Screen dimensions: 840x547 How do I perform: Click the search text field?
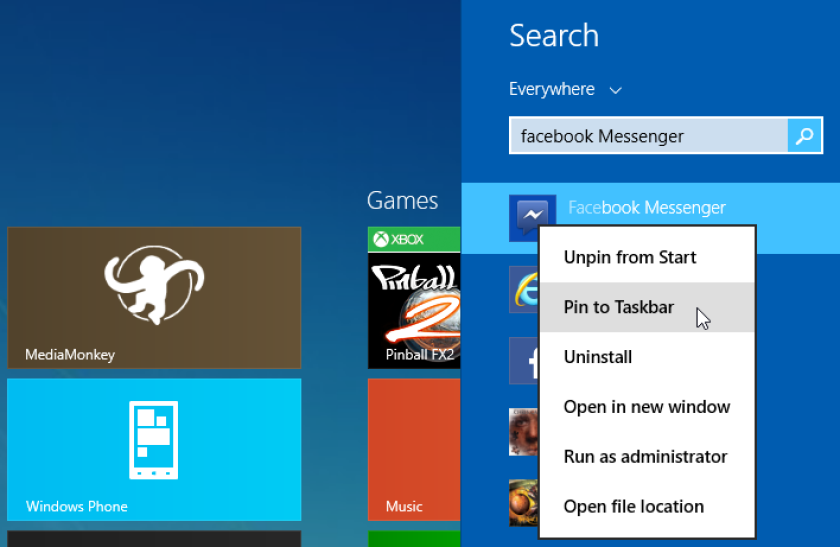tap(649, 136)
